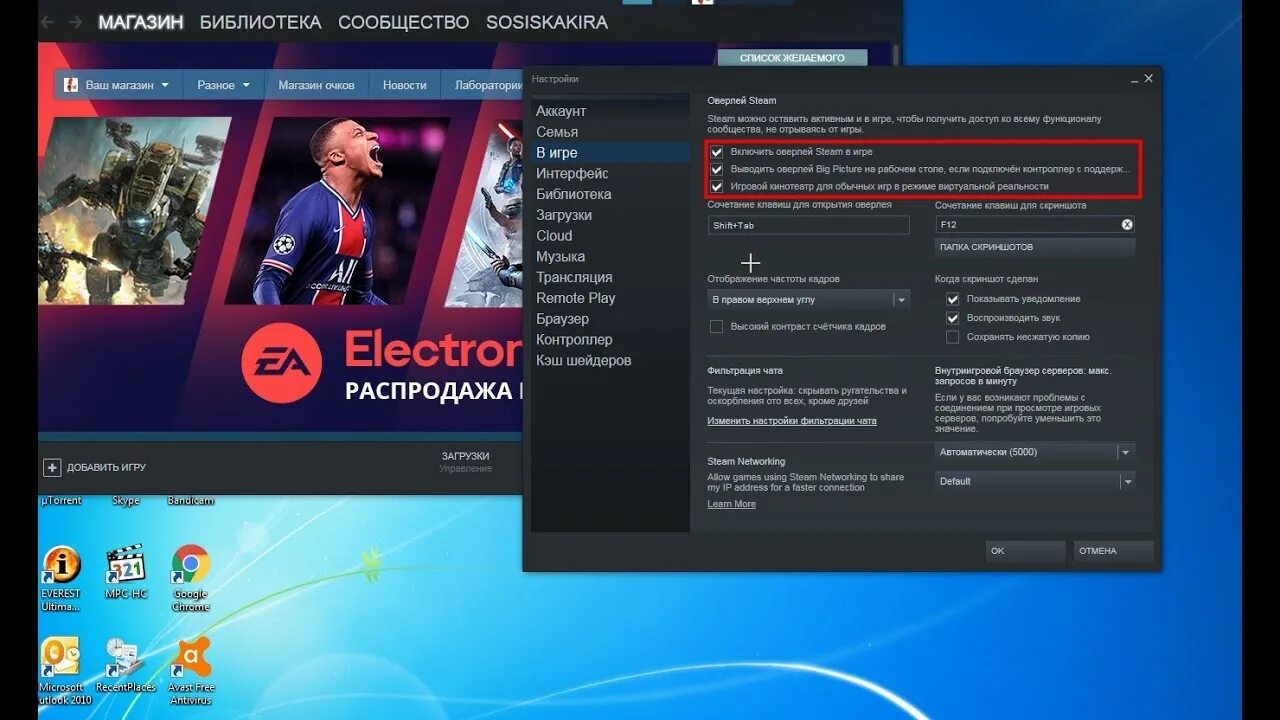The width and height of the screenshot is (1280, 720).
Task: Select Музыка in settings sidebar
Action: [560, 257]
